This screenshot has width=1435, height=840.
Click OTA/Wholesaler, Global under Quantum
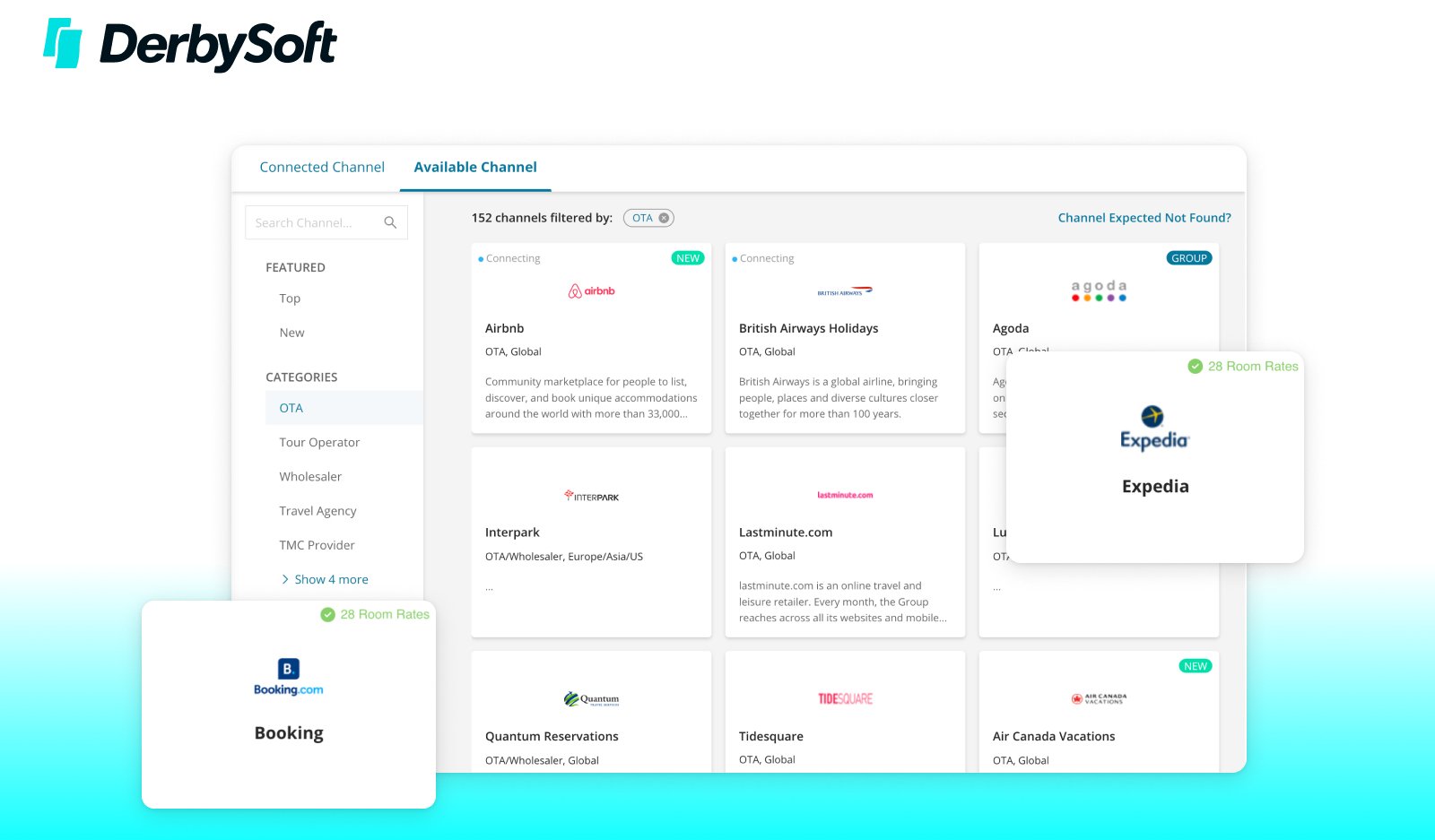click(x=542, y=760)
